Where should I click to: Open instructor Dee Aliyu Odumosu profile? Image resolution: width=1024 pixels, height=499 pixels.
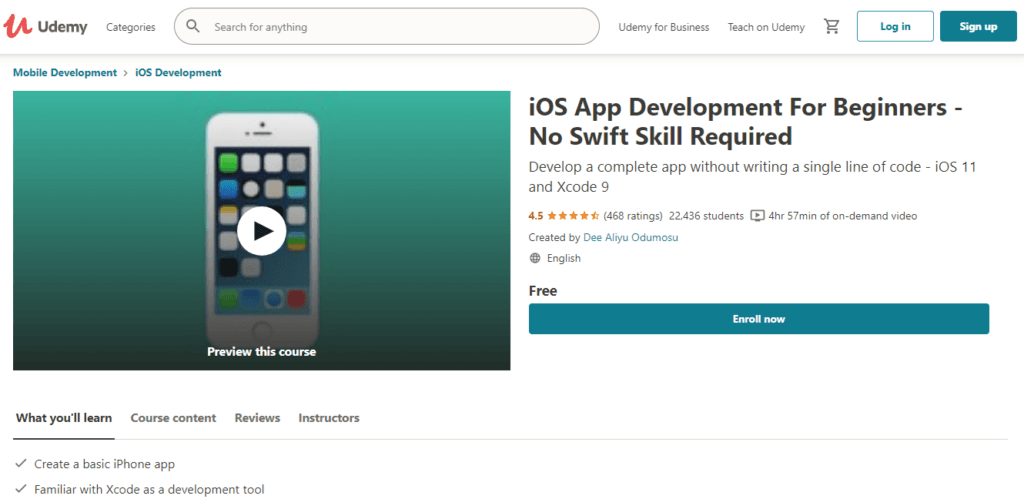(x=631, y=237)
